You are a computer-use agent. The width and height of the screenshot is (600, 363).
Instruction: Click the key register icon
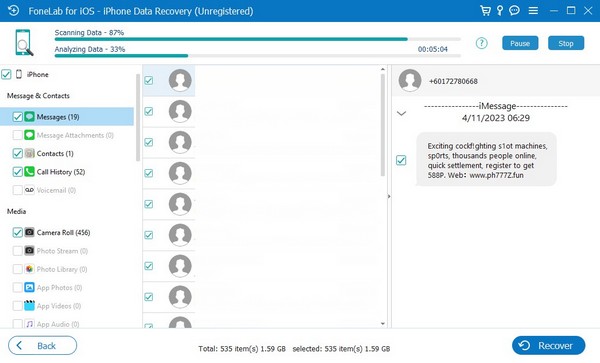(x=500, y=10)
